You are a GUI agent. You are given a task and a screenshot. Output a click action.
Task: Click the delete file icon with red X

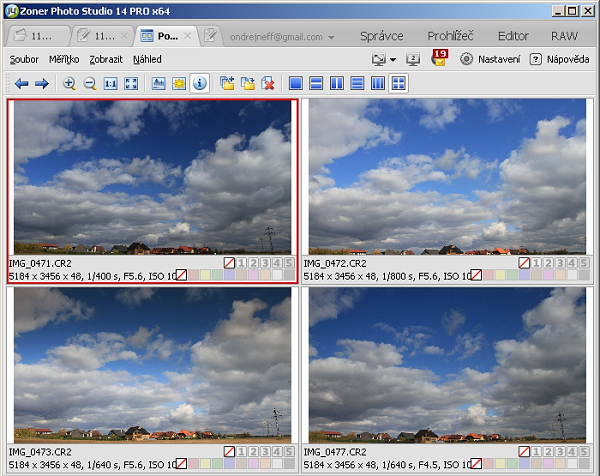(268, 84)
